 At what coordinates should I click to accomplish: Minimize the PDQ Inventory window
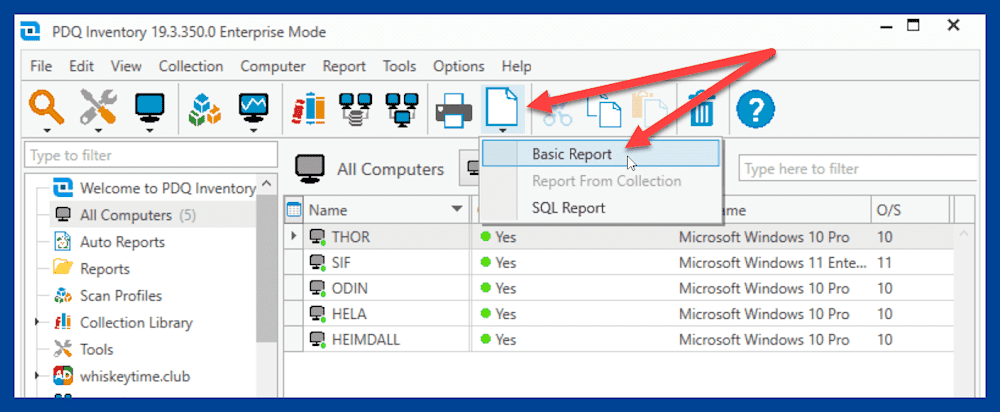[886, 26]
